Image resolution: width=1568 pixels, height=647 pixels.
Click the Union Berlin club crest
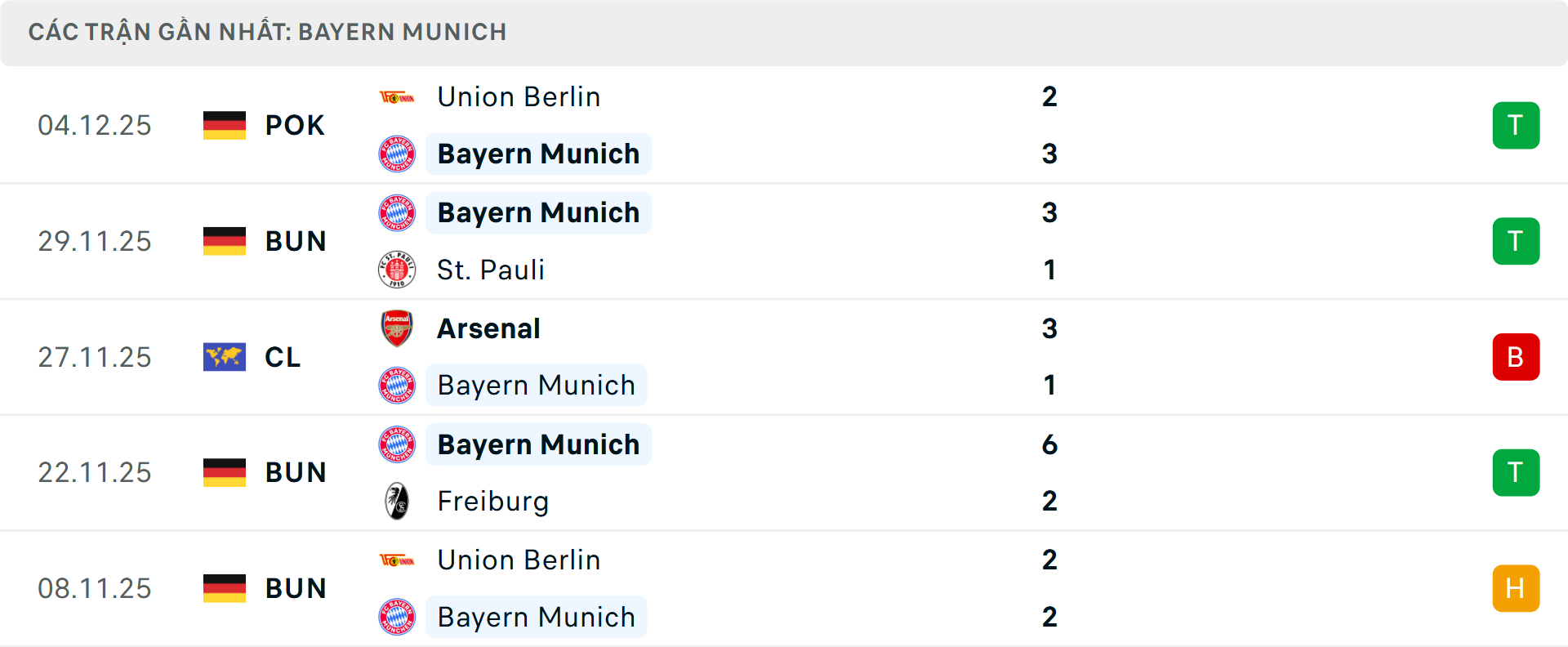398,96
